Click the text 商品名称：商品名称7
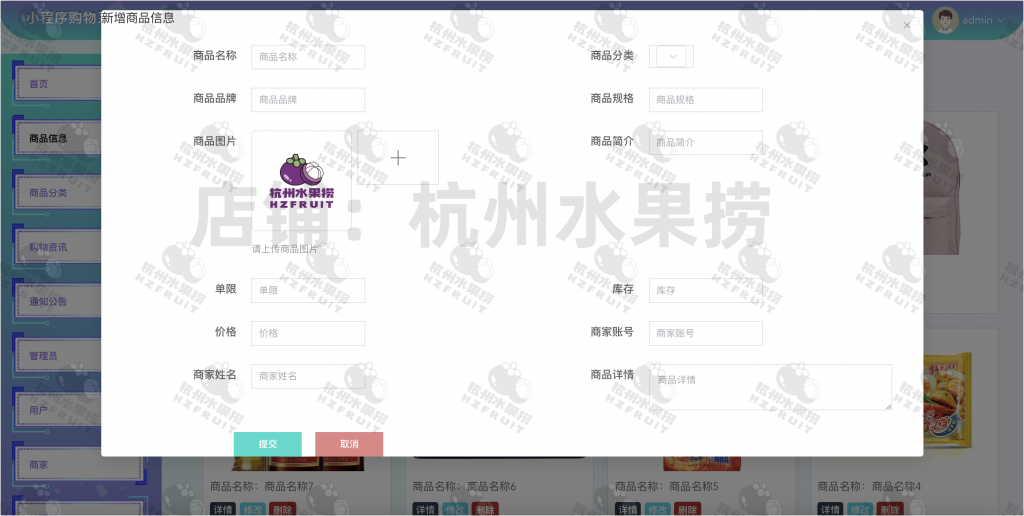Image resolution: width=1024 pixels, height=516 pixels. pyautogui.click(x=262, y=487)
